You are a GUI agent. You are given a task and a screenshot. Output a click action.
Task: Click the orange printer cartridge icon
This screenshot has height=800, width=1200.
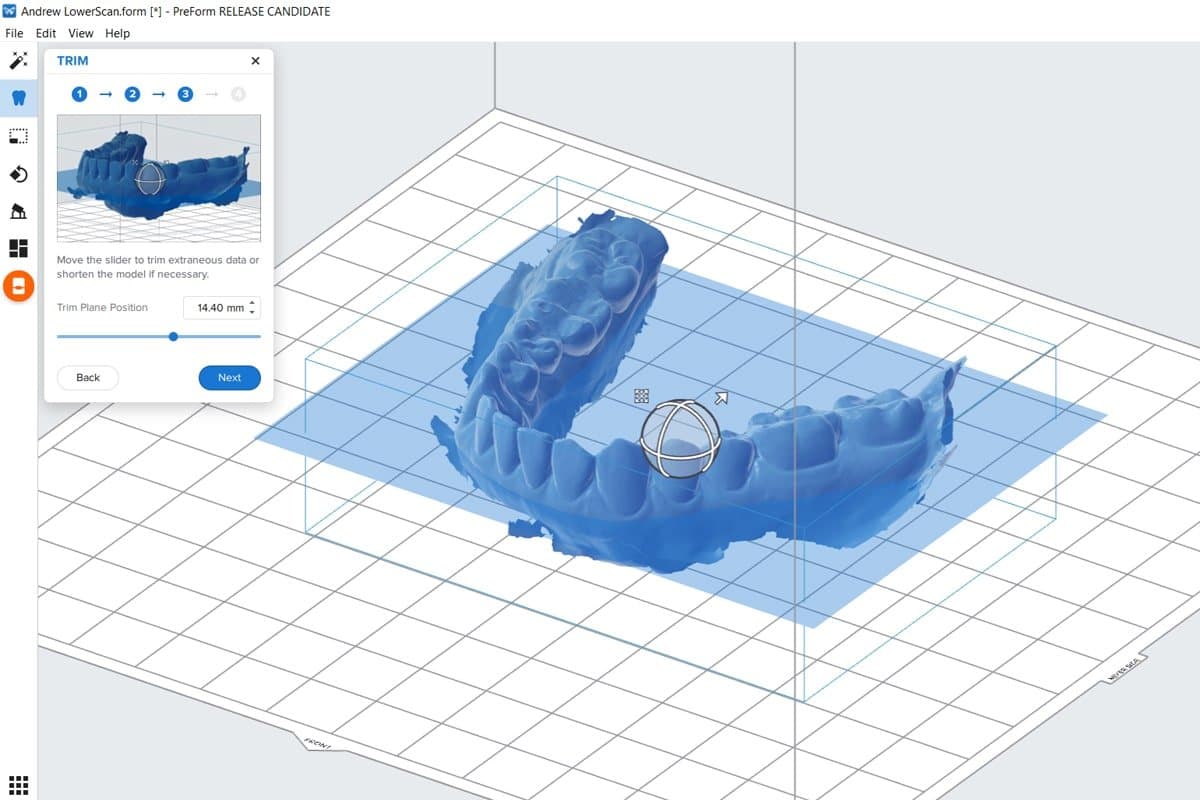pyautogui.click(x=18, y=286)
